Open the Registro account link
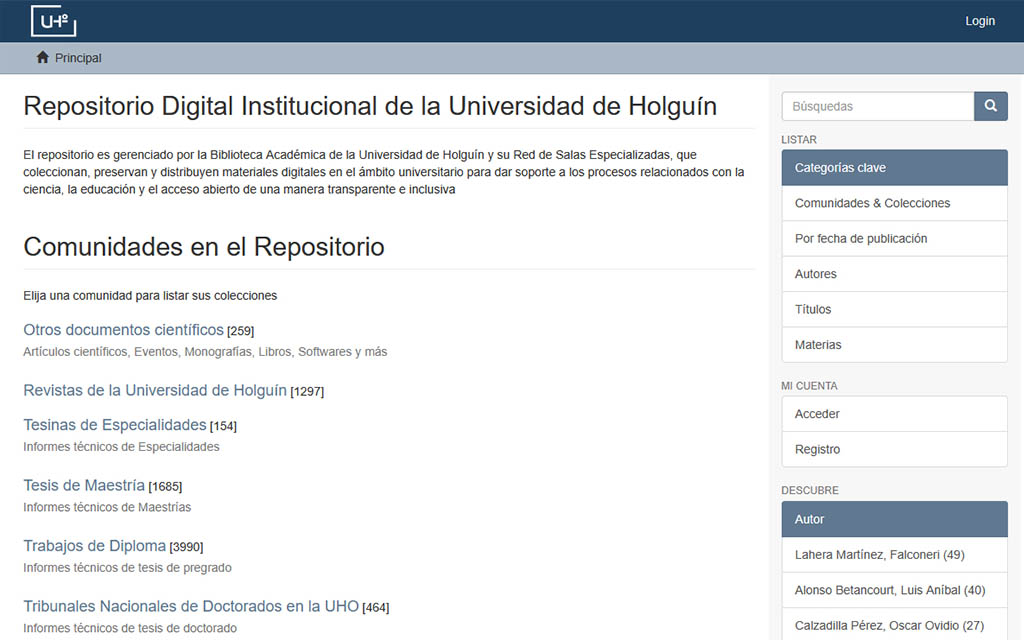Screen dimensions: 1024x640 817,450
